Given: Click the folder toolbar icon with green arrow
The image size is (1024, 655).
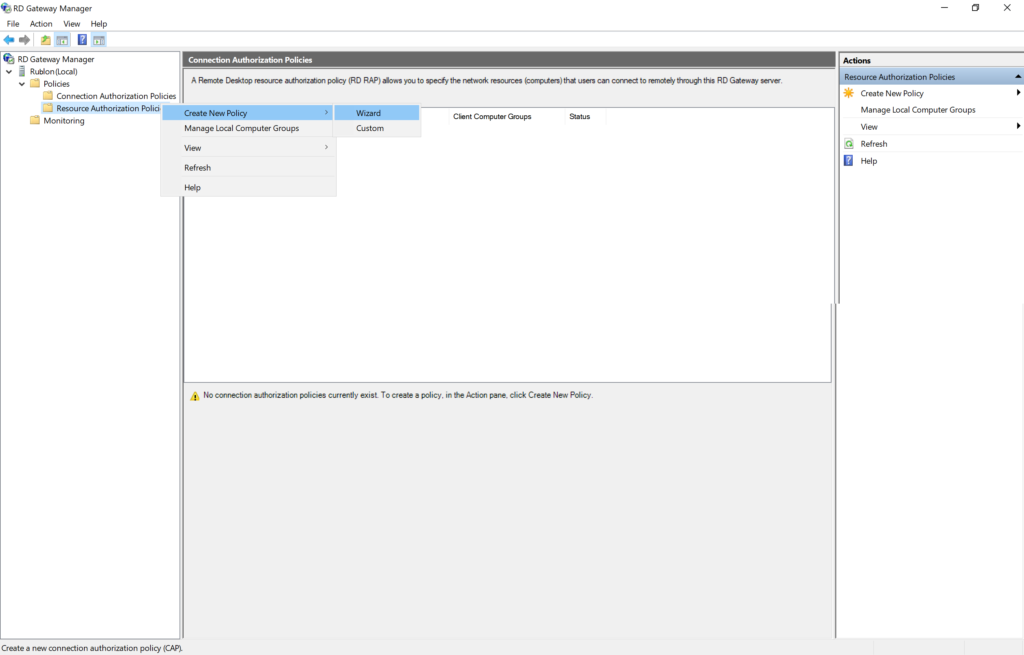Looking at the screenshot, I should (x=44, y=40).
